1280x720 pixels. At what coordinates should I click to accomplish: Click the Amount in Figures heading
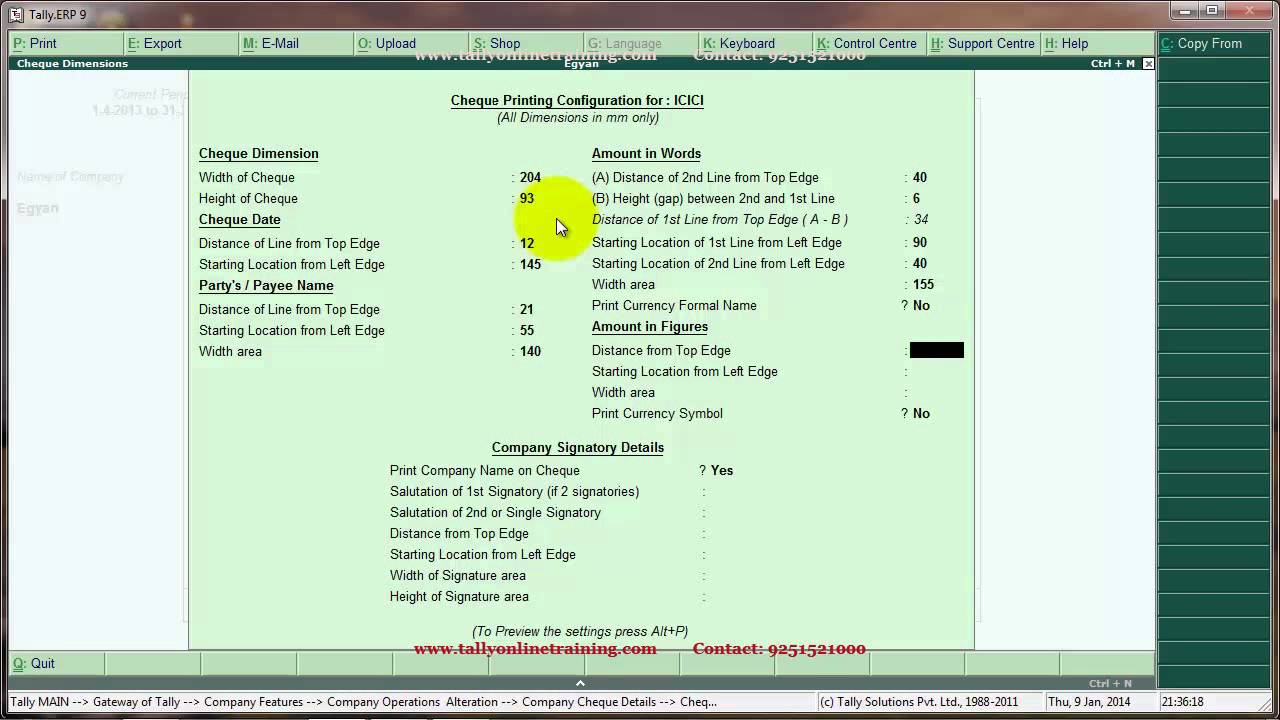[x=650, y=326]
